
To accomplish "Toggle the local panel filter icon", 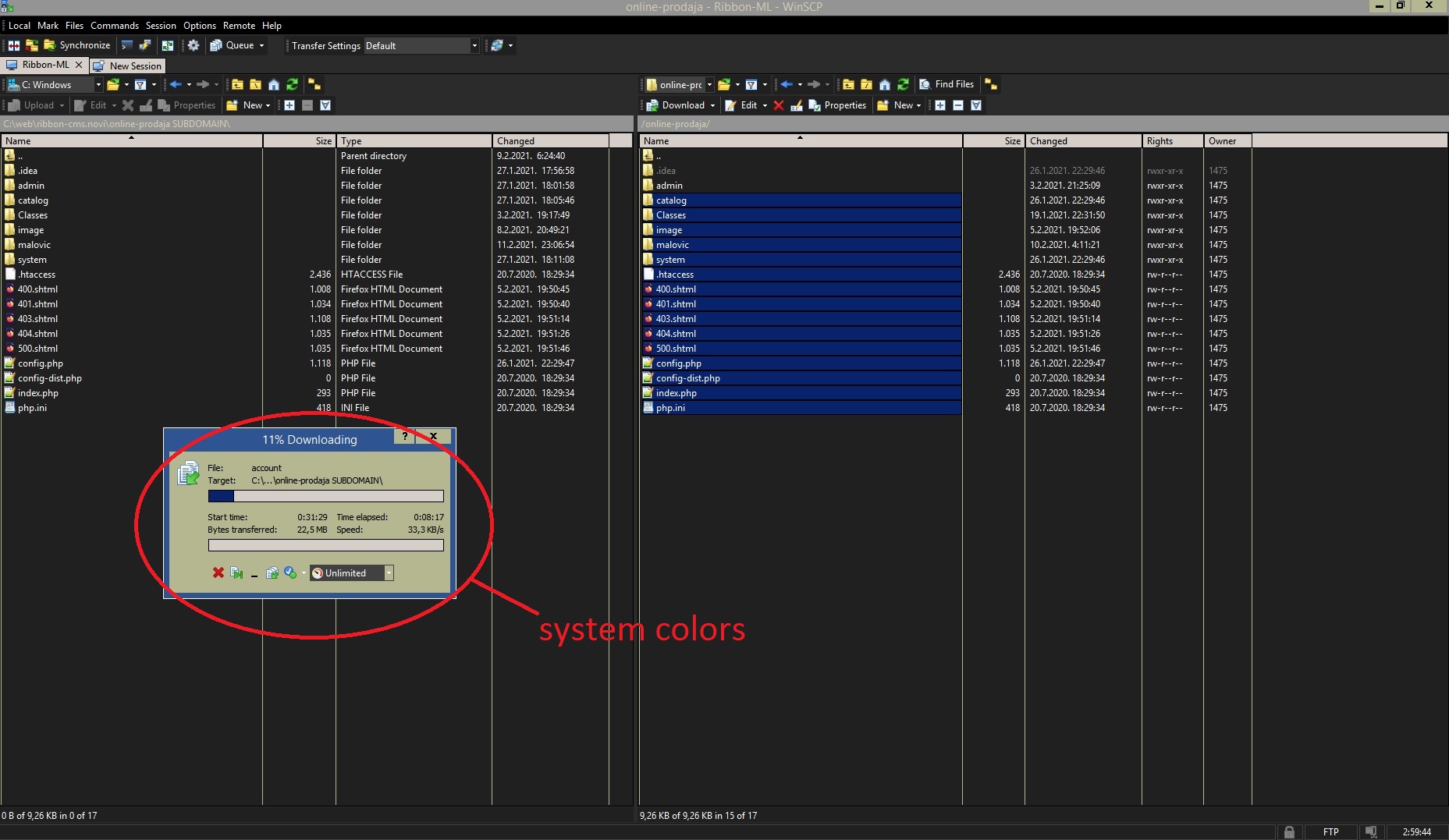I will [140, 85].
